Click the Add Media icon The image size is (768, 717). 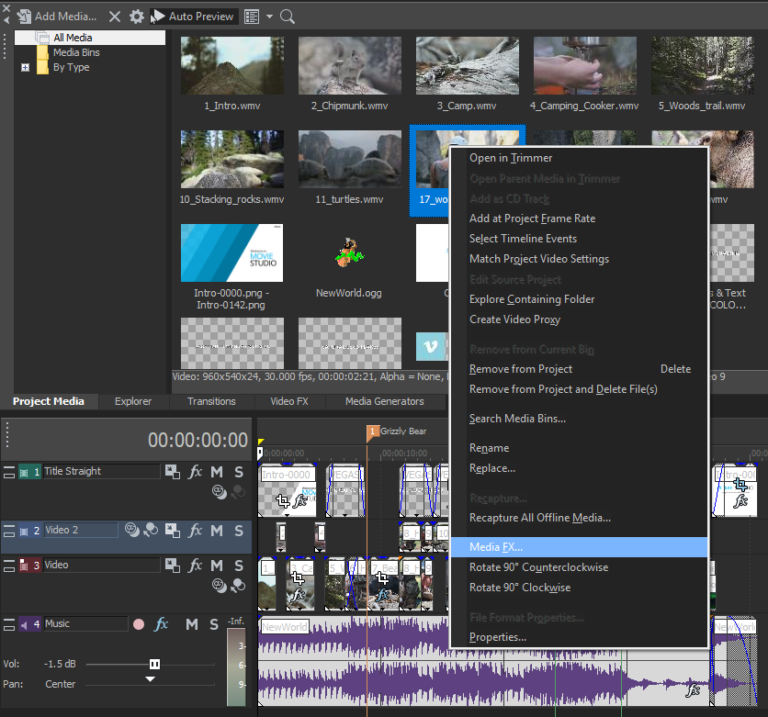(x=24, y=17)
